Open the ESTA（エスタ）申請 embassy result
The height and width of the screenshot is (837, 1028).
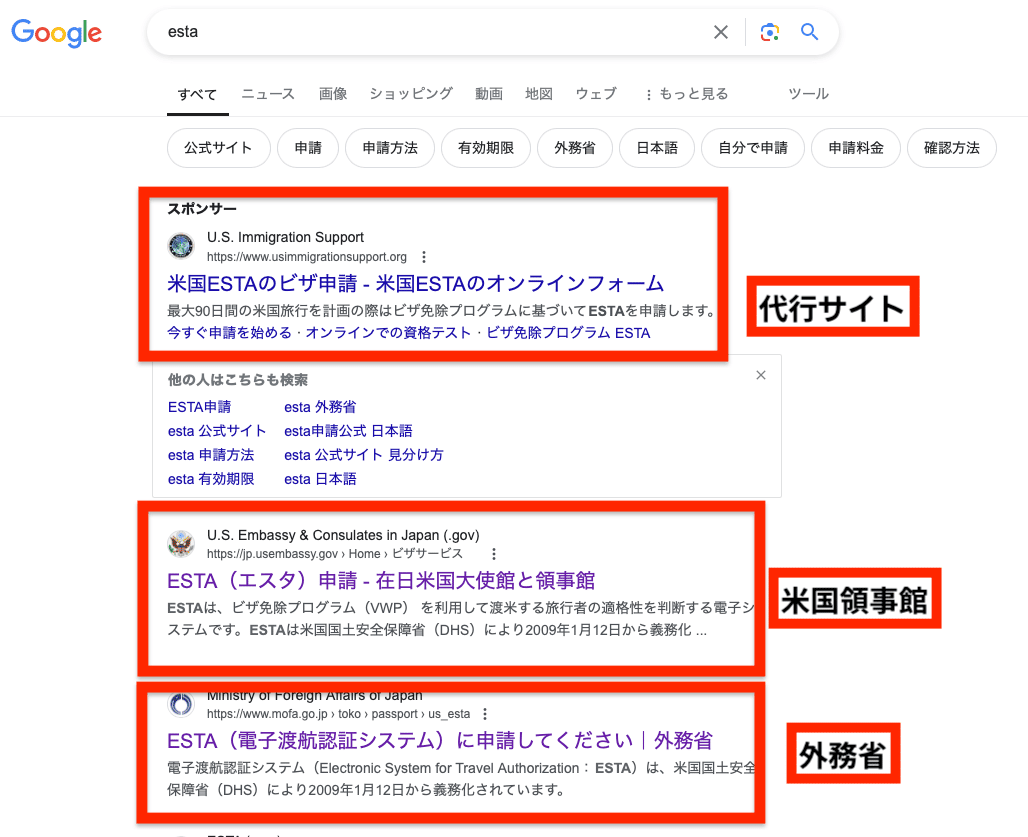pyautogui.click(x=381, y=581)
